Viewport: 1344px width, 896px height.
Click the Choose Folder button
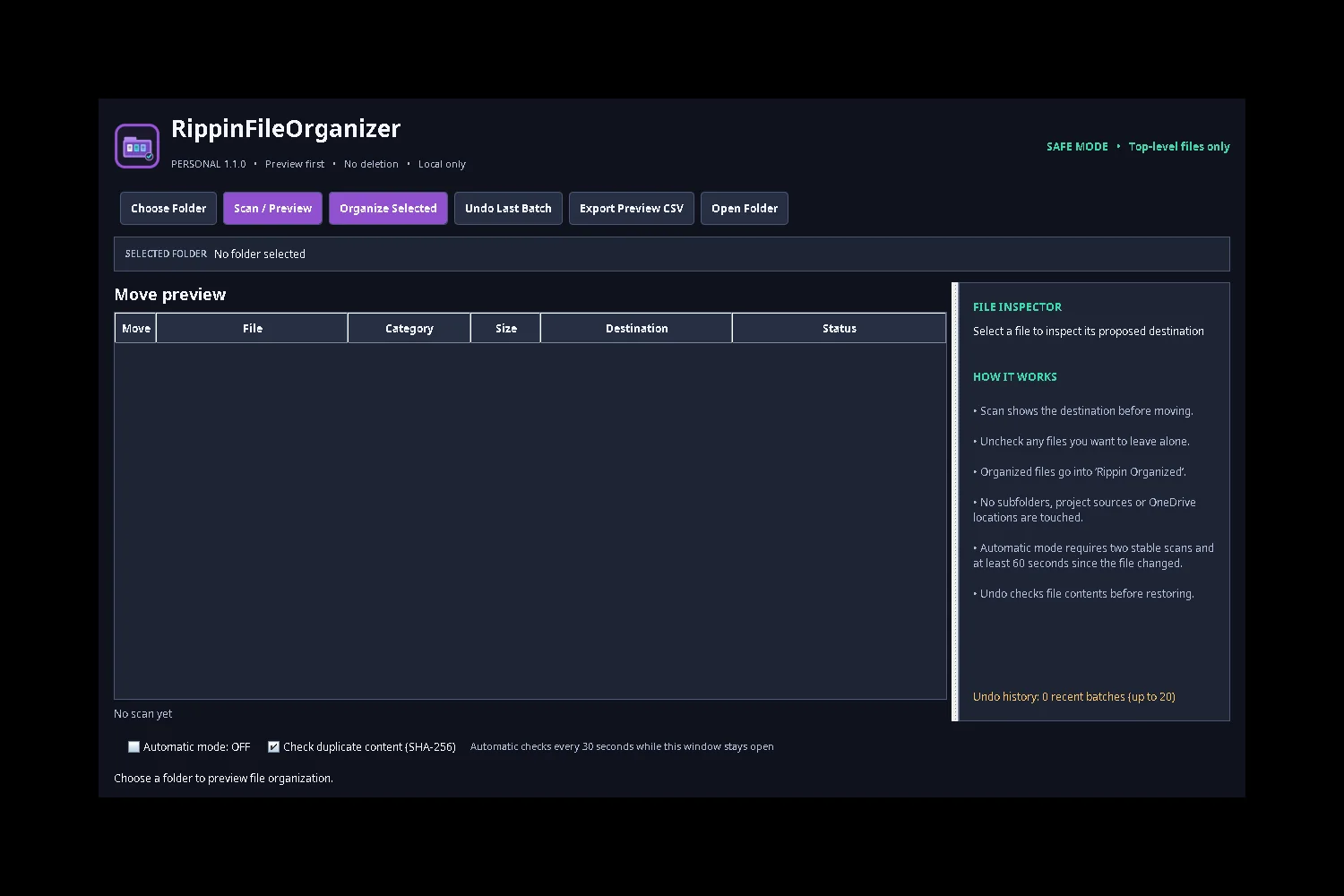pyautogui.click(x=168, y=208)
